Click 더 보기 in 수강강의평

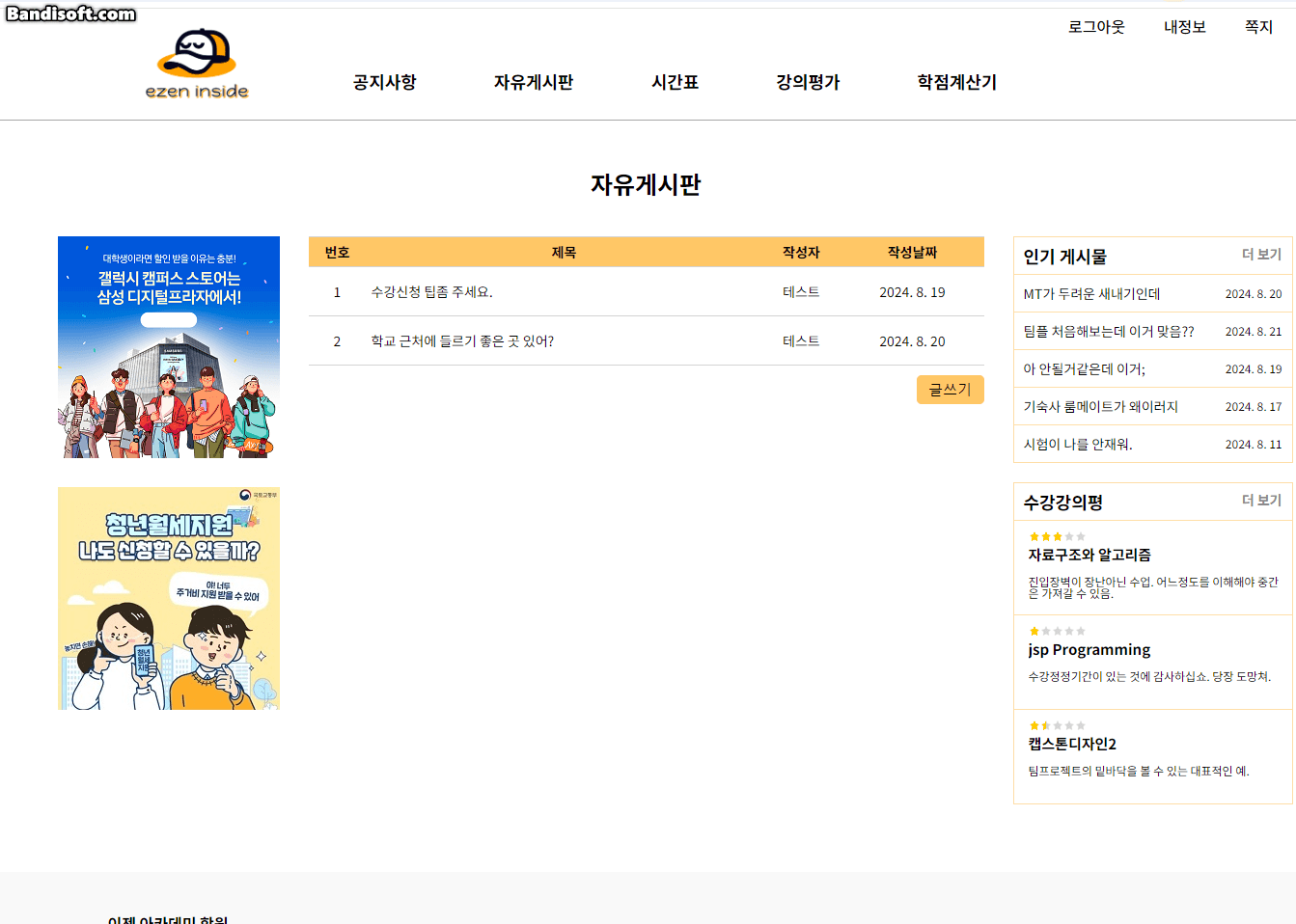coord(1262,501)
